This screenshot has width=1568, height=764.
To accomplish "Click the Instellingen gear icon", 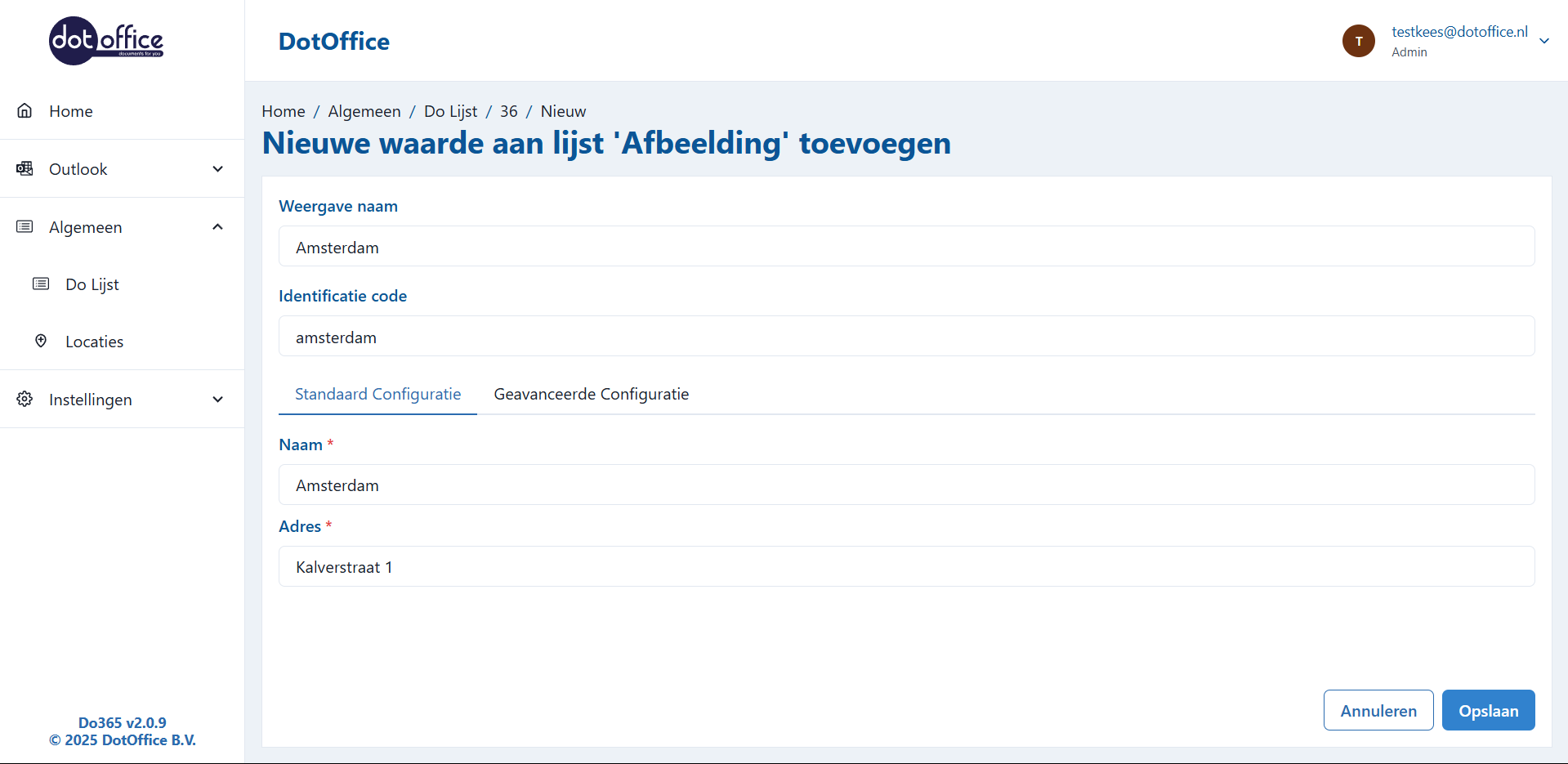I will (25, 400).
